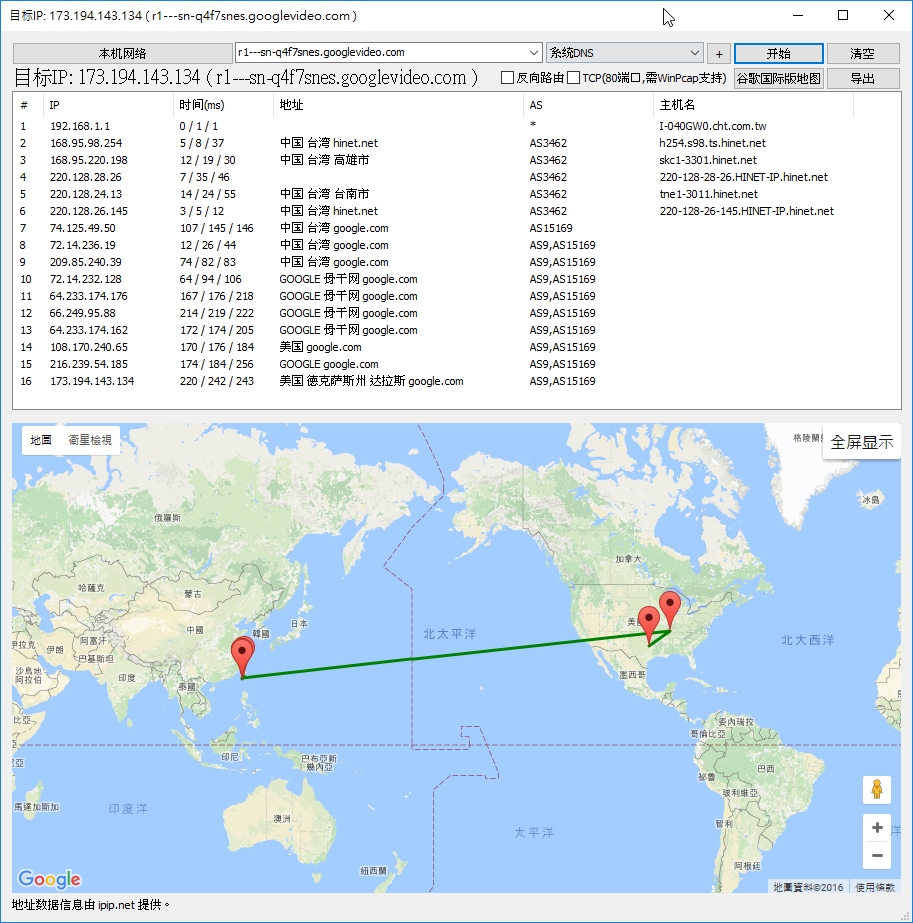The height and width of the screenshot is (923, 913).
Task: Select hop row 108.170.240.65
Action: coord(456,348)
